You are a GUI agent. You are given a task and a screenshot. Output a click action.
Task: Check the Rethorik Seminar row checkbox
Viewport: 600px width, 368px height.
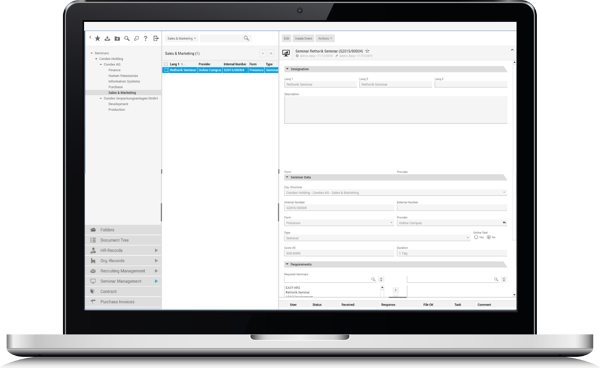(166, 70)
